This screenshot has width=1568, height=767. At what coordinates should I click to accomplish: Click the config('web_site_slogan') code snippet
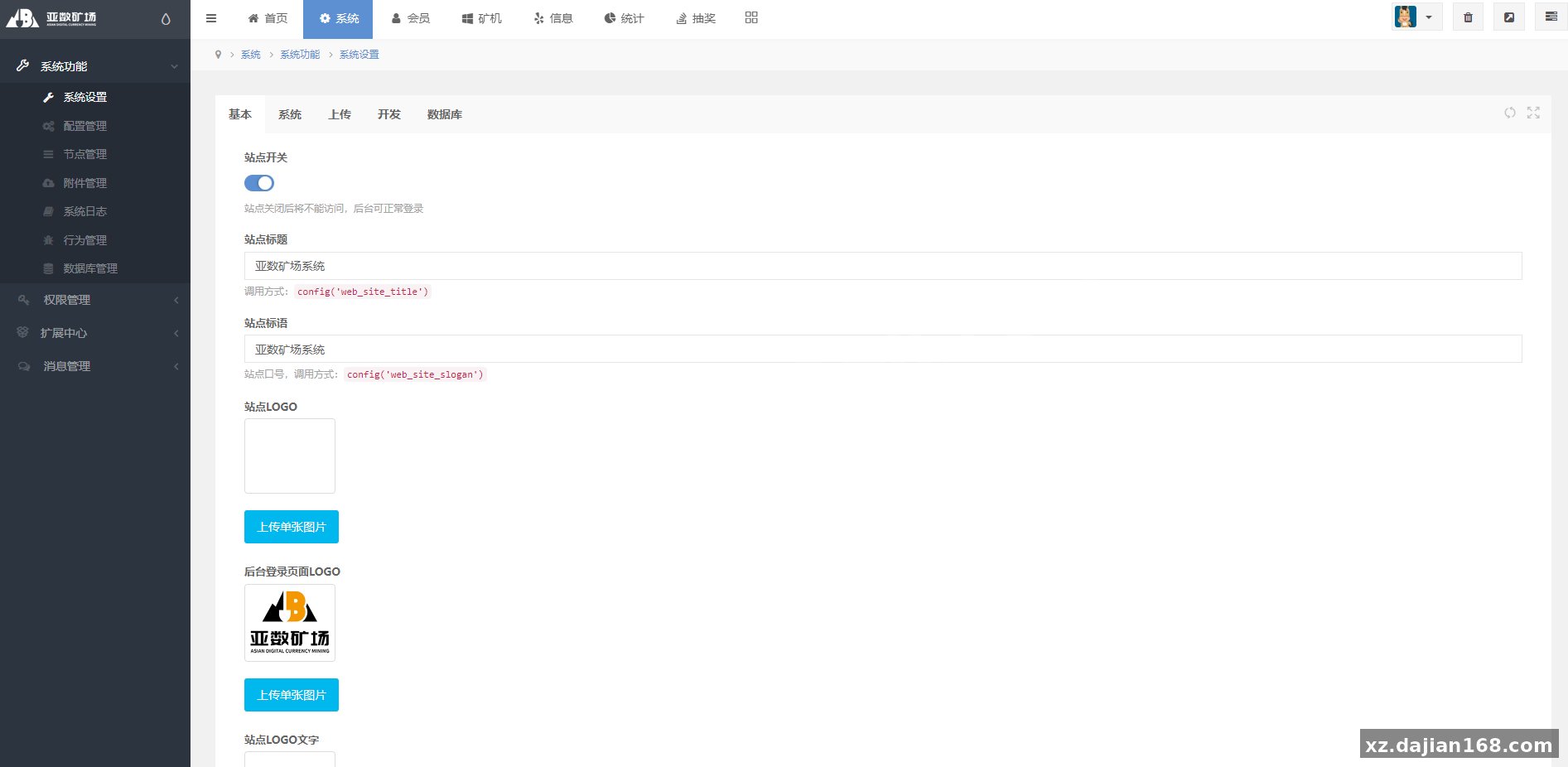[x=415, y=374]
